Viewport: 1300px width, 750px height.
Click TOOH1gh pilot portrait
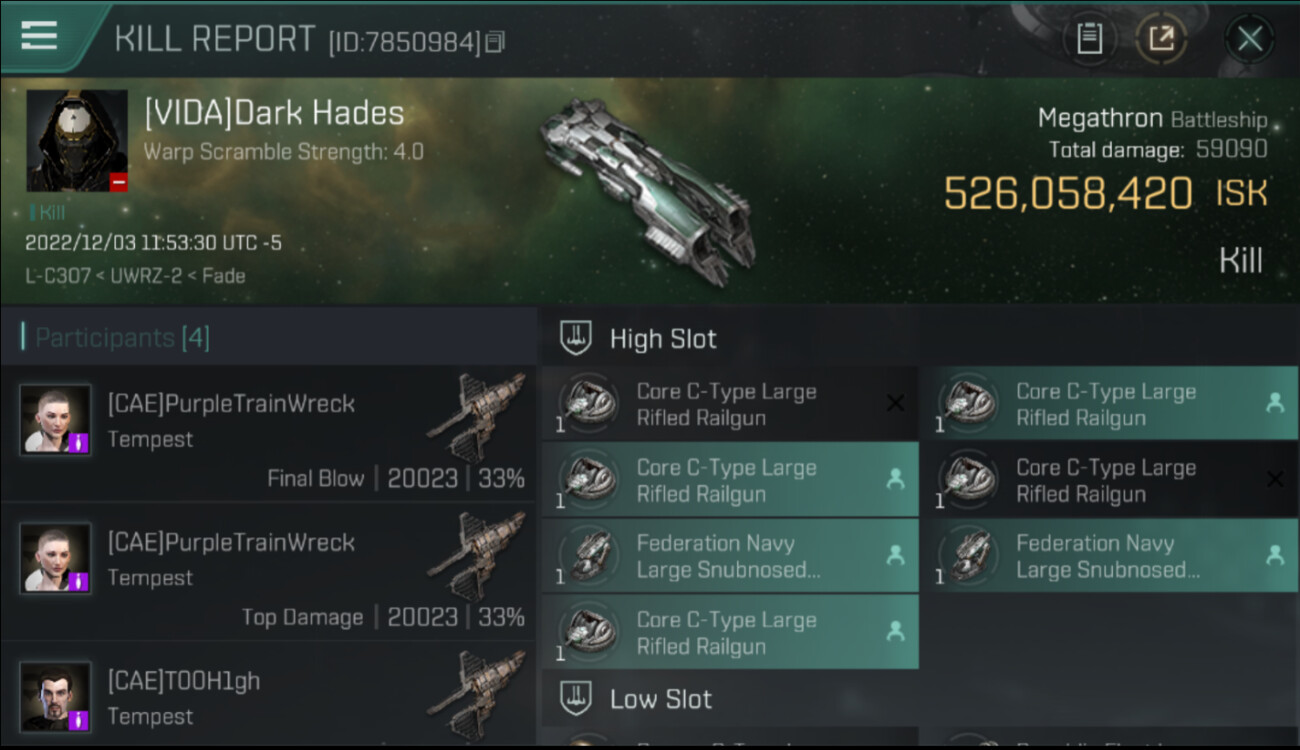pos(56,697)
